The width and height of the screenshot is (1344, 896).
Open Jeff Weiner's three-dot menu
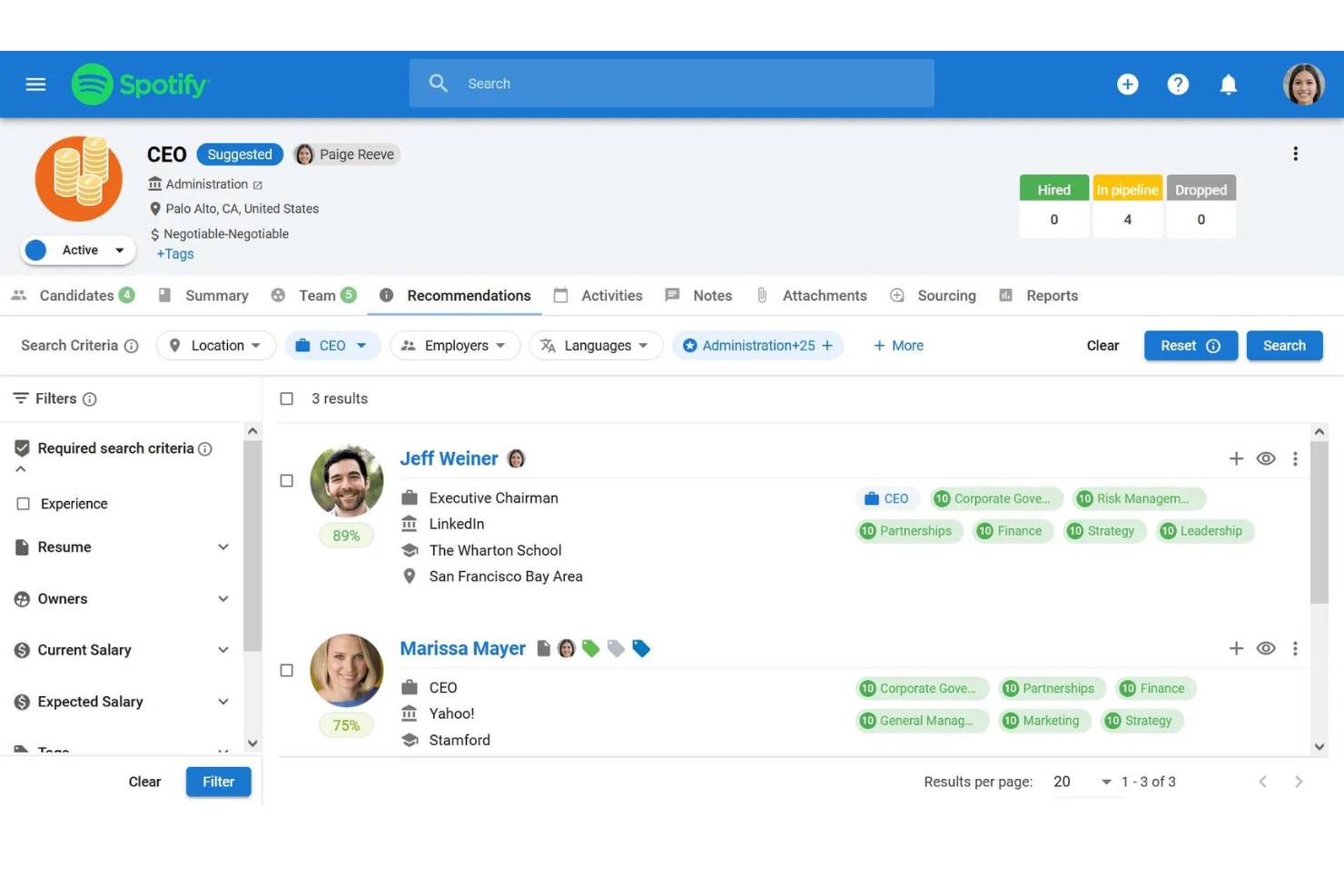[x=1295, y=458]
